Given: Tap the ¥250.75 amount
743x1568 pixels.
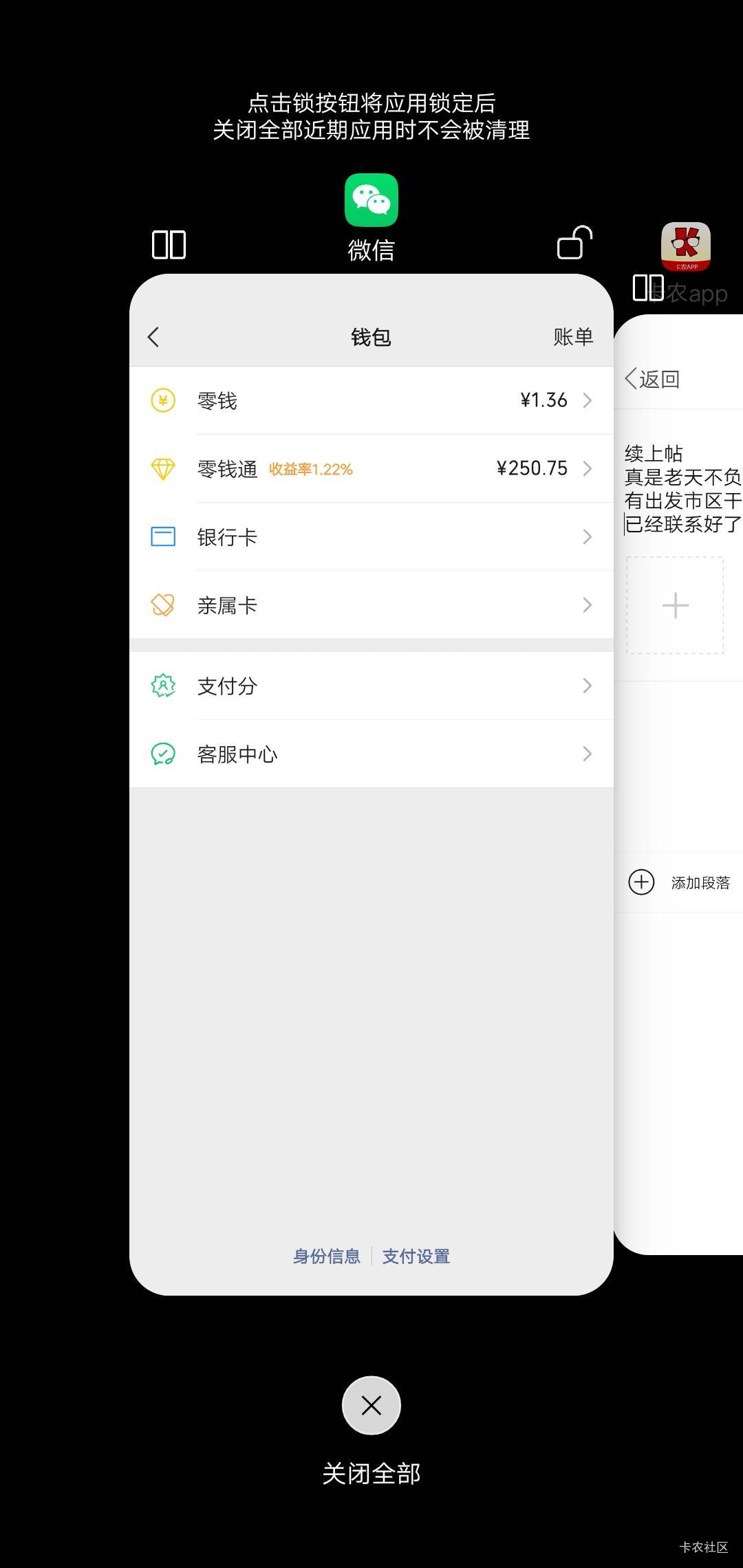Looking at the screenshot, I should coord(532,468).
